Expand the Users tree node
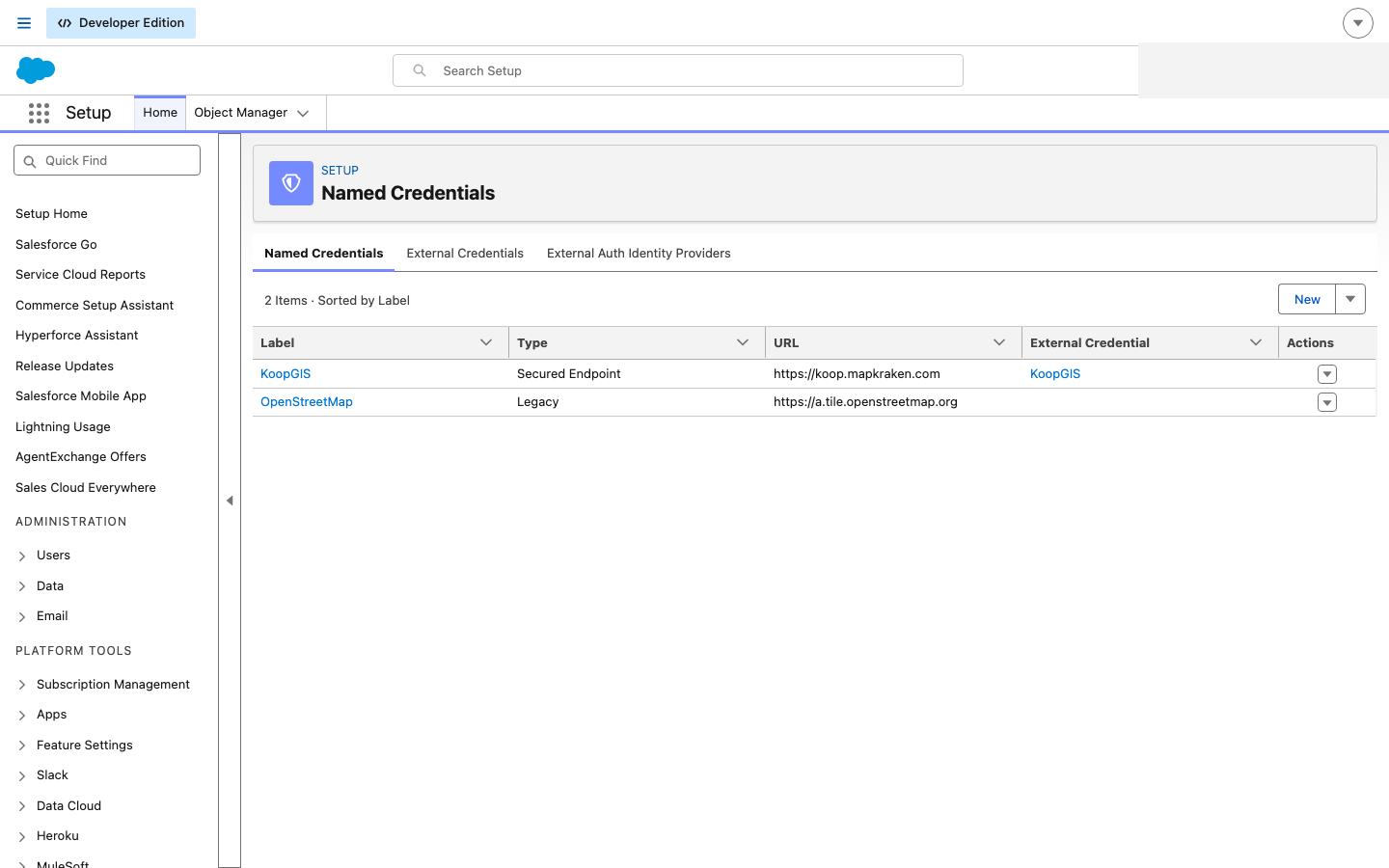The image size is (1389, 868). click(22, 556)
